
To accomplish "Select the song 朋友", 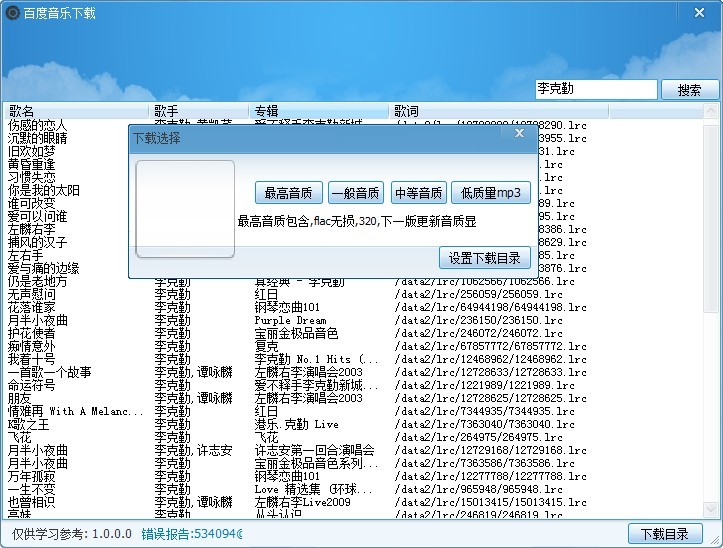I will click(19, 398).
